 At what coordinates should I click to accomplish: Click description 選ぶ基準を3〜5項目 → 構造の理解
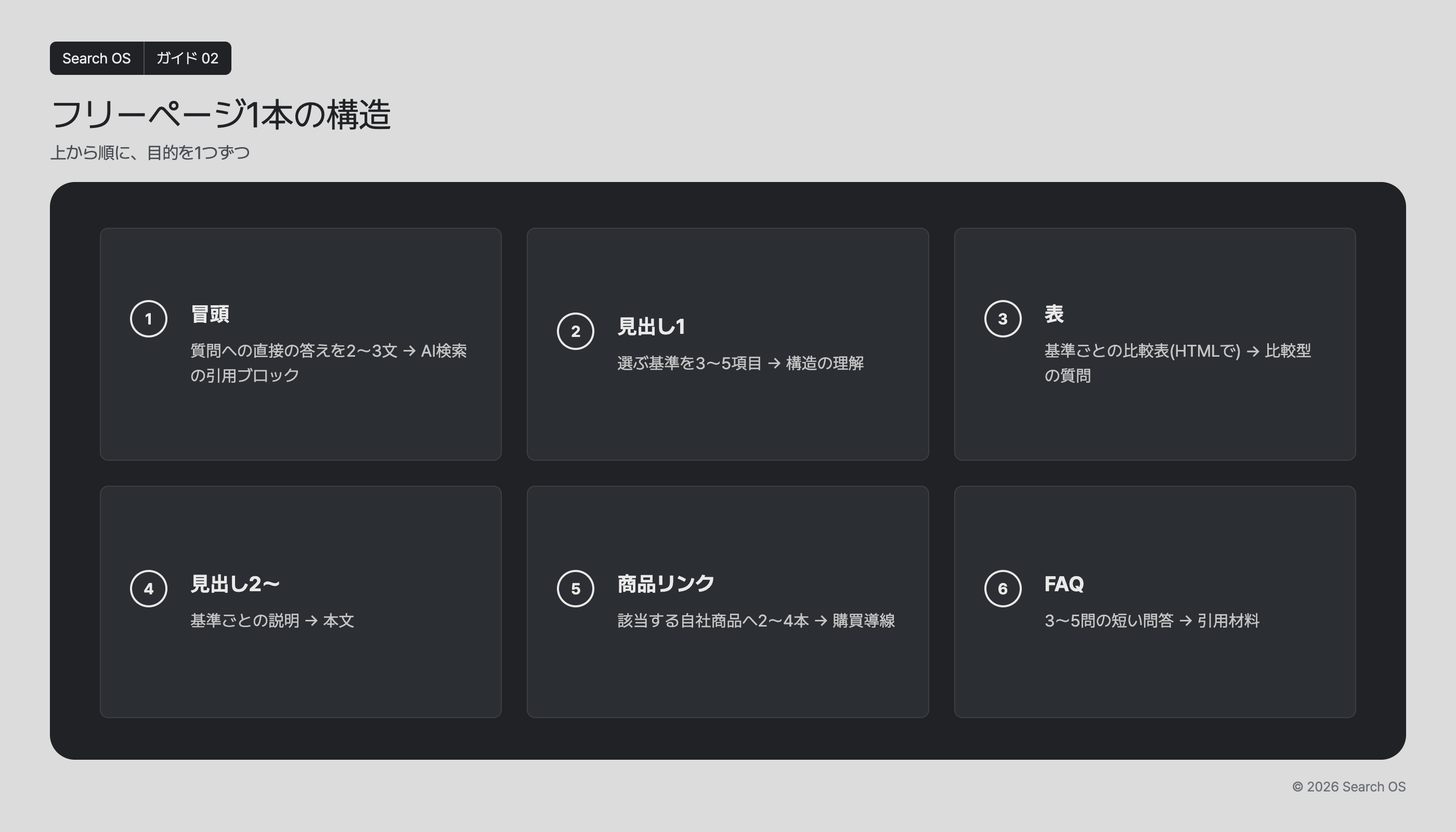point(740,363)
